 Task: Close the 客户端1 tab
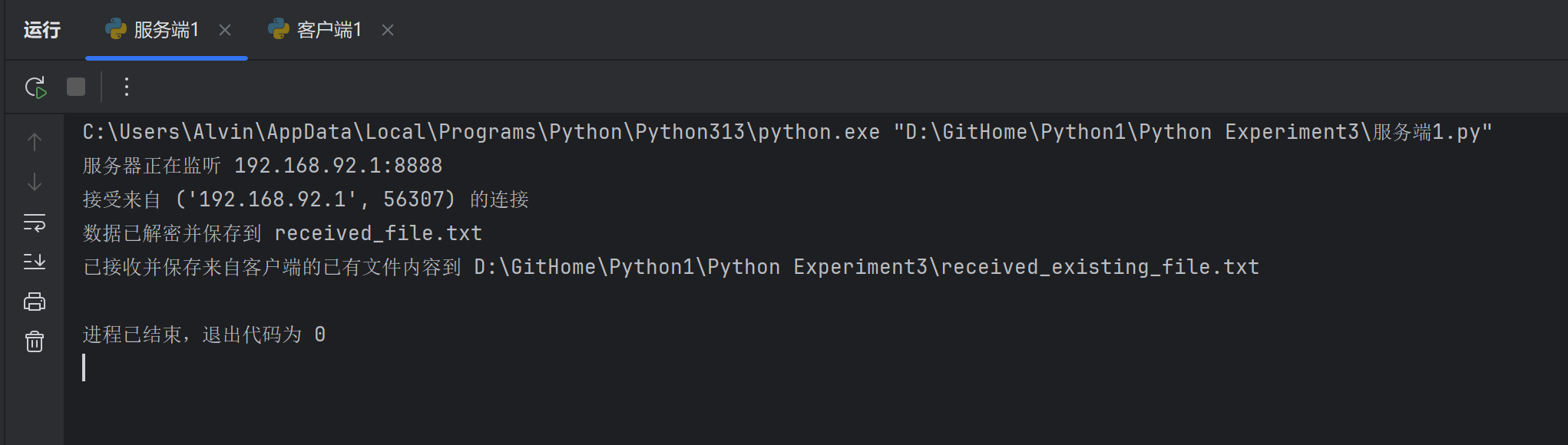point(388,30)
